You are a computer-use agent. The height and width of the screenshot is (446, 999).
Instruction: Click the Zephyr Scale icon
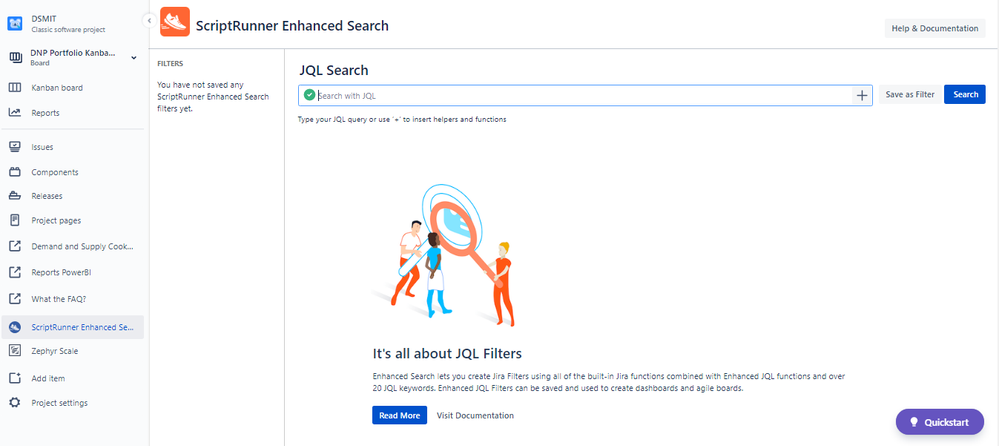tap(15, 350)
